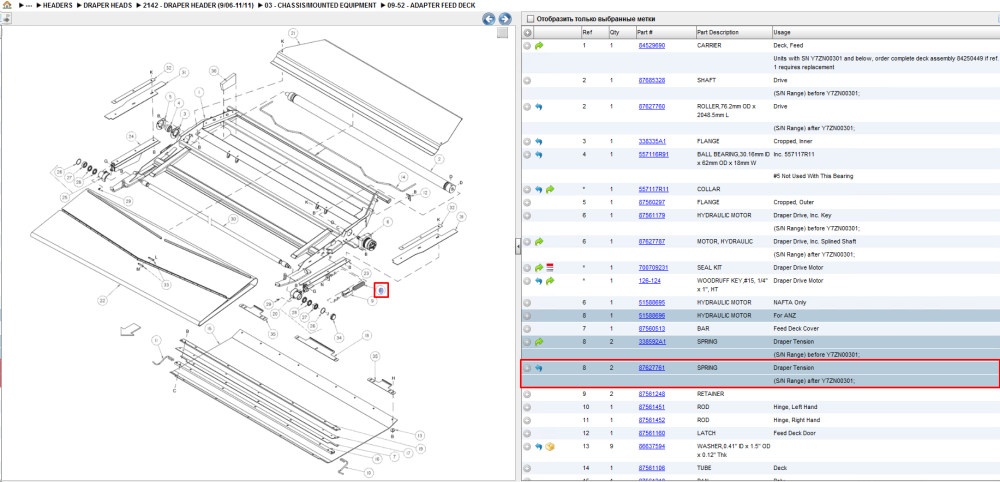
Task: Click blue replaces arrow on ROLLER row
Action: click(539, 106)
